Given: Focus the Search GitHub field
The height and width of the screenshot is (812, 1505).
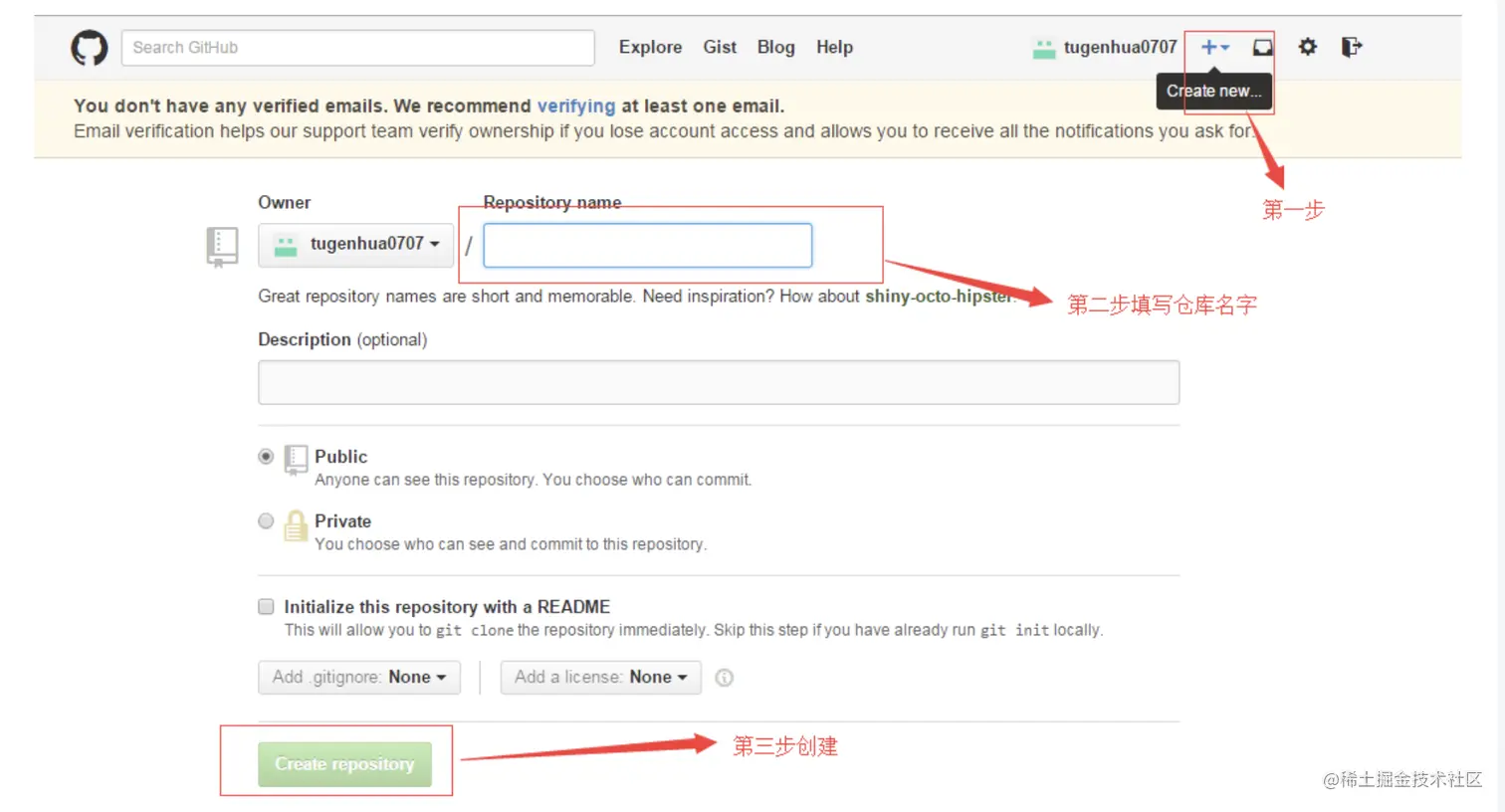Looking at the screenshot, I should click(x=358, y=48).
